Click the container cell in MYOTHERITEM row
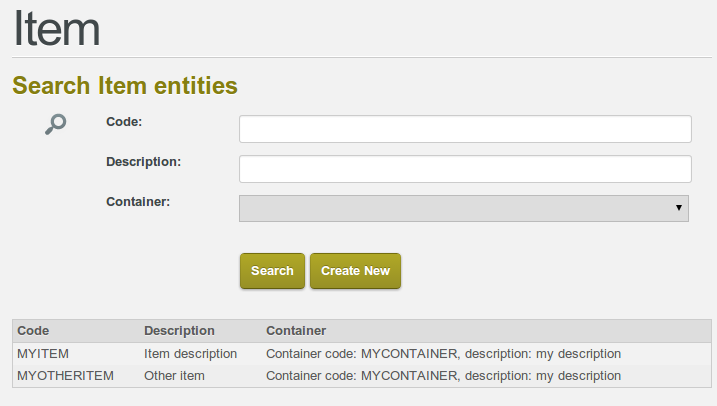The height and width of the screenshot is (406, 717). [443, 376]
